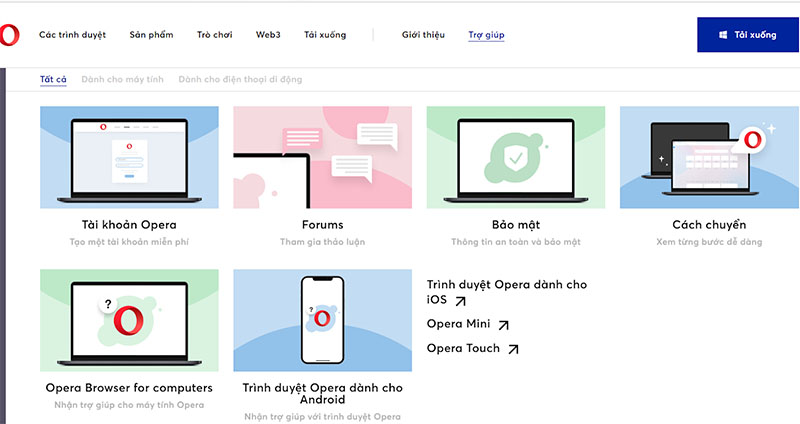
Task: Click the Bảo mật title link
Action: 516,225
